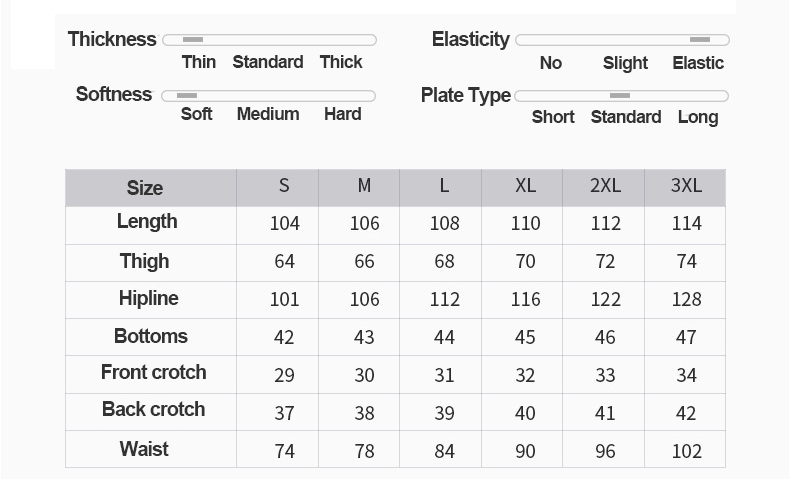Viewport: 790px width, 479px height.
Task: Select the 'Medium' softness label
Action: (x=268, y=114)
